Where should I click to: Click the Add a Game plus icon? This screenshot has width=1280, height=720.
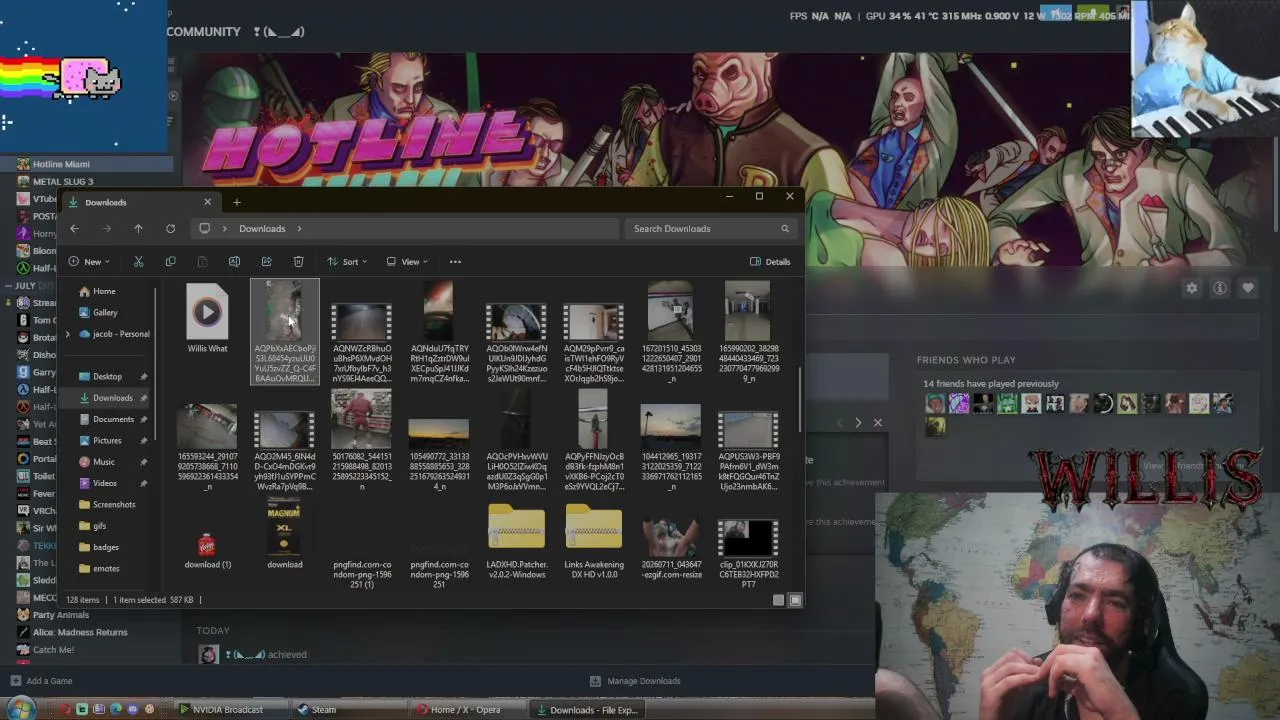(15, 681)
